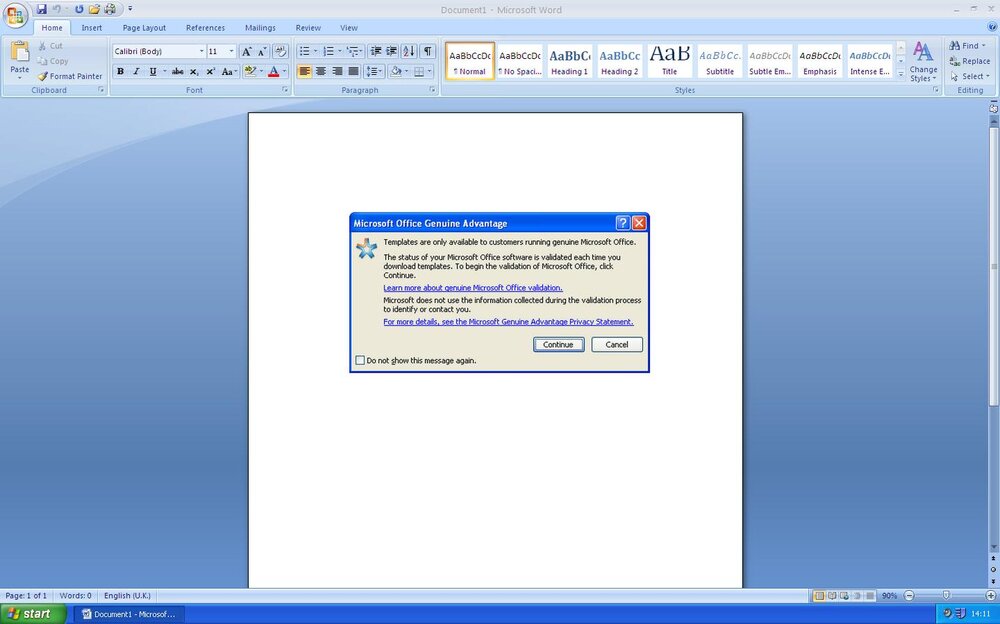
Task: Click the Text Highlight Color button
Action: pyautogui.click(x=249, y=71)
